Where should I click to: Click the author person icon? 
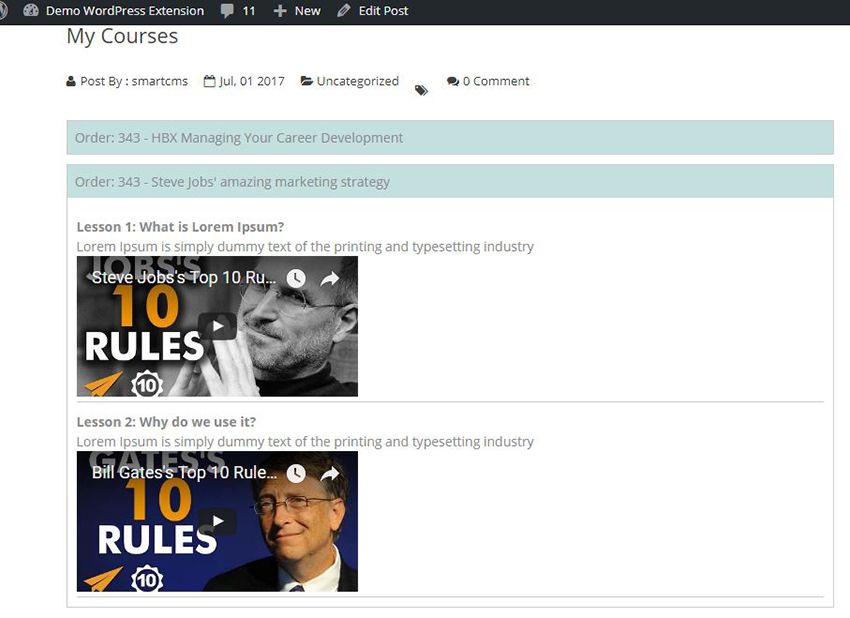pyautogui.click(x=70, y=81)
